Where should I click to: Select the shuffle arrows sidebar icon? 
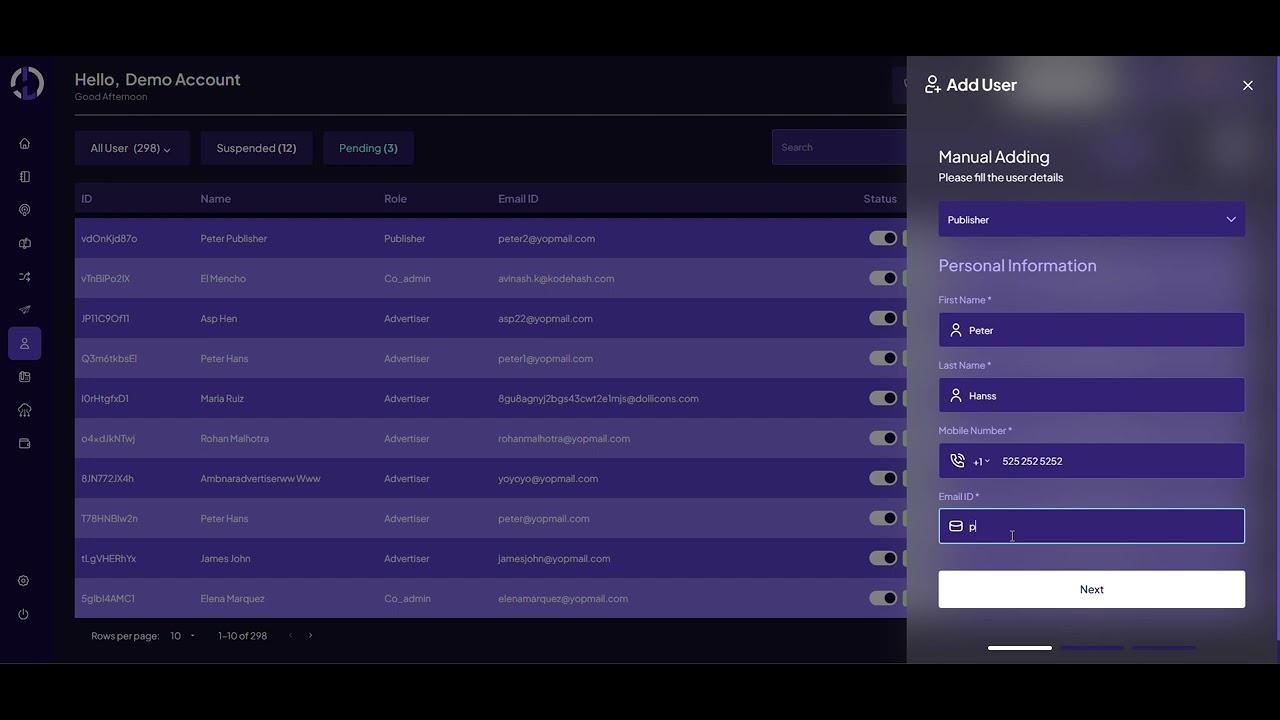(x=25, y=277)
